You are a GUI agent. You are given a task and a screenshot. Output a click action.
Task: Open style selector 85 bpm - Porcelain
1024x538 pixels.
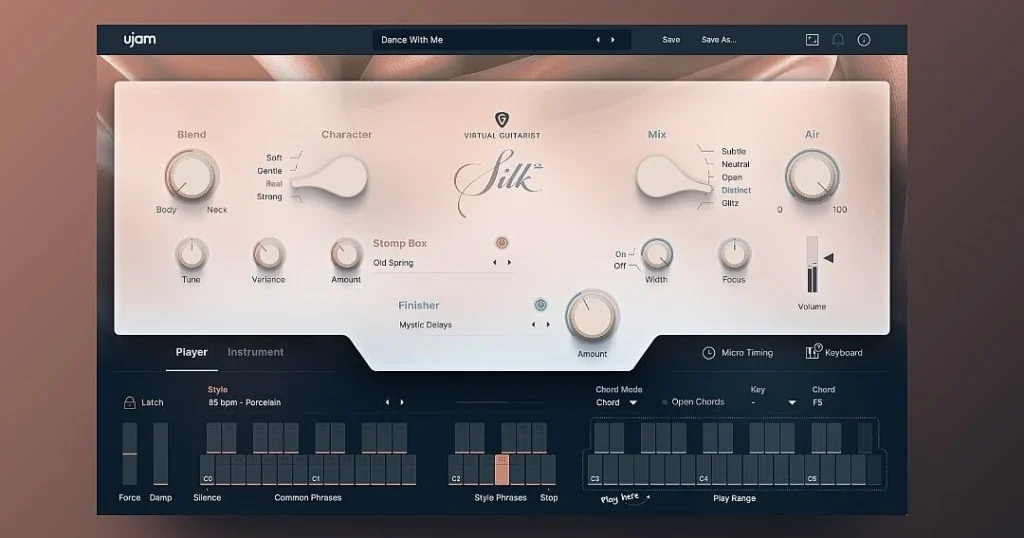[x=244, y=402]
